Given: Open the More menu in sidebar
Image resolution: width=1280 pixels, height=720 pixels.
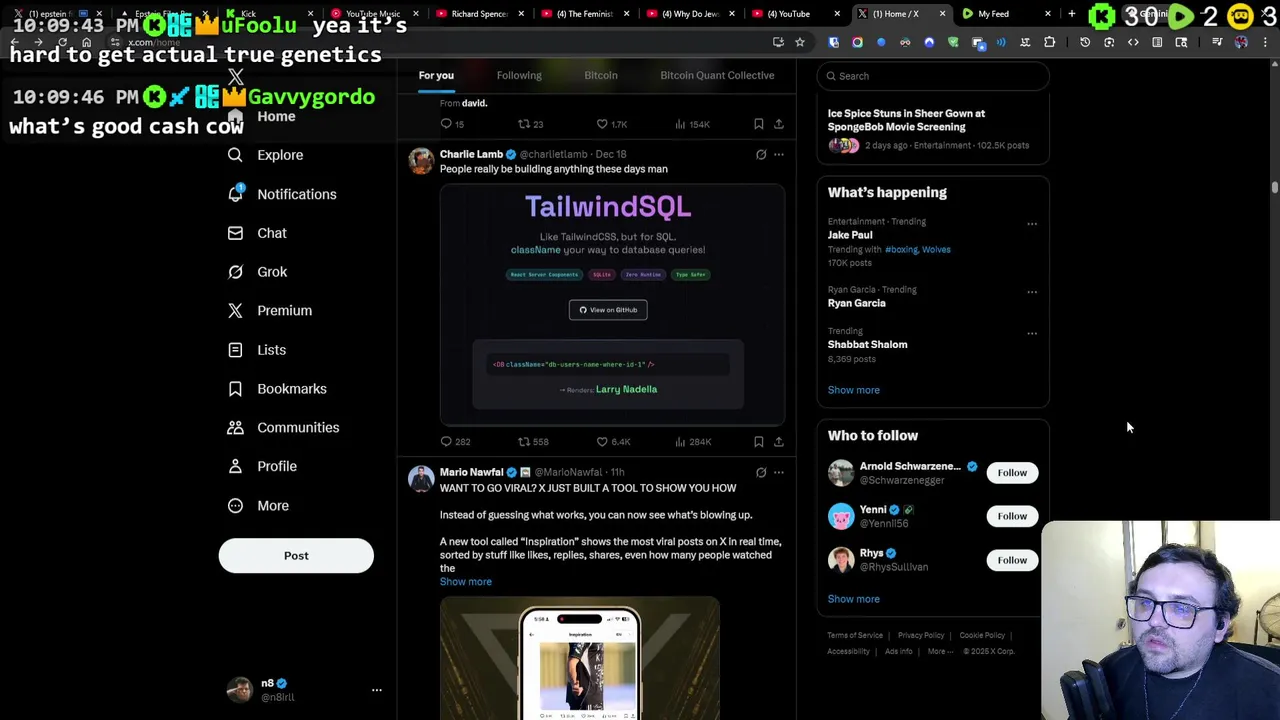Looking at the screenshot, I should point(259,506).
